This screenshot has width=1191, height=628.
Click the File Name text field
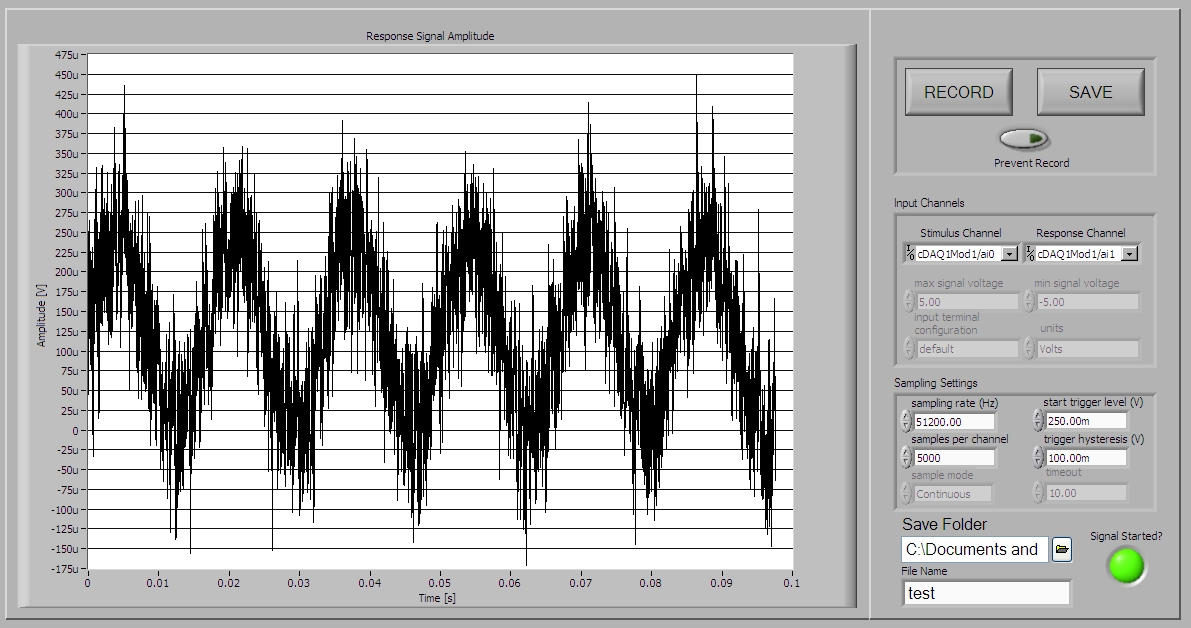coord(985,593)
